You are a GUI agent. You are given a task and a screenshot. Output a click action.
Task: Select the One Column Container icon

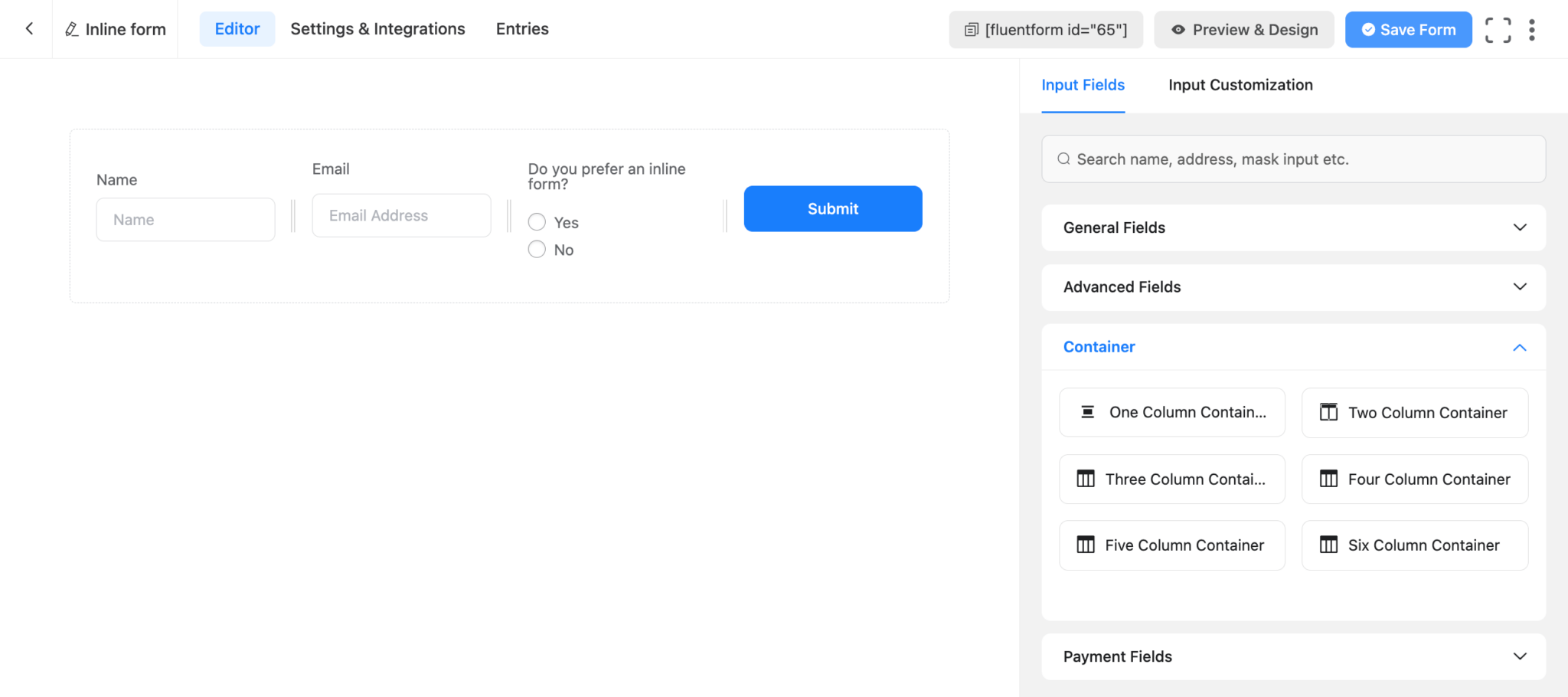tap(1088, 411)
